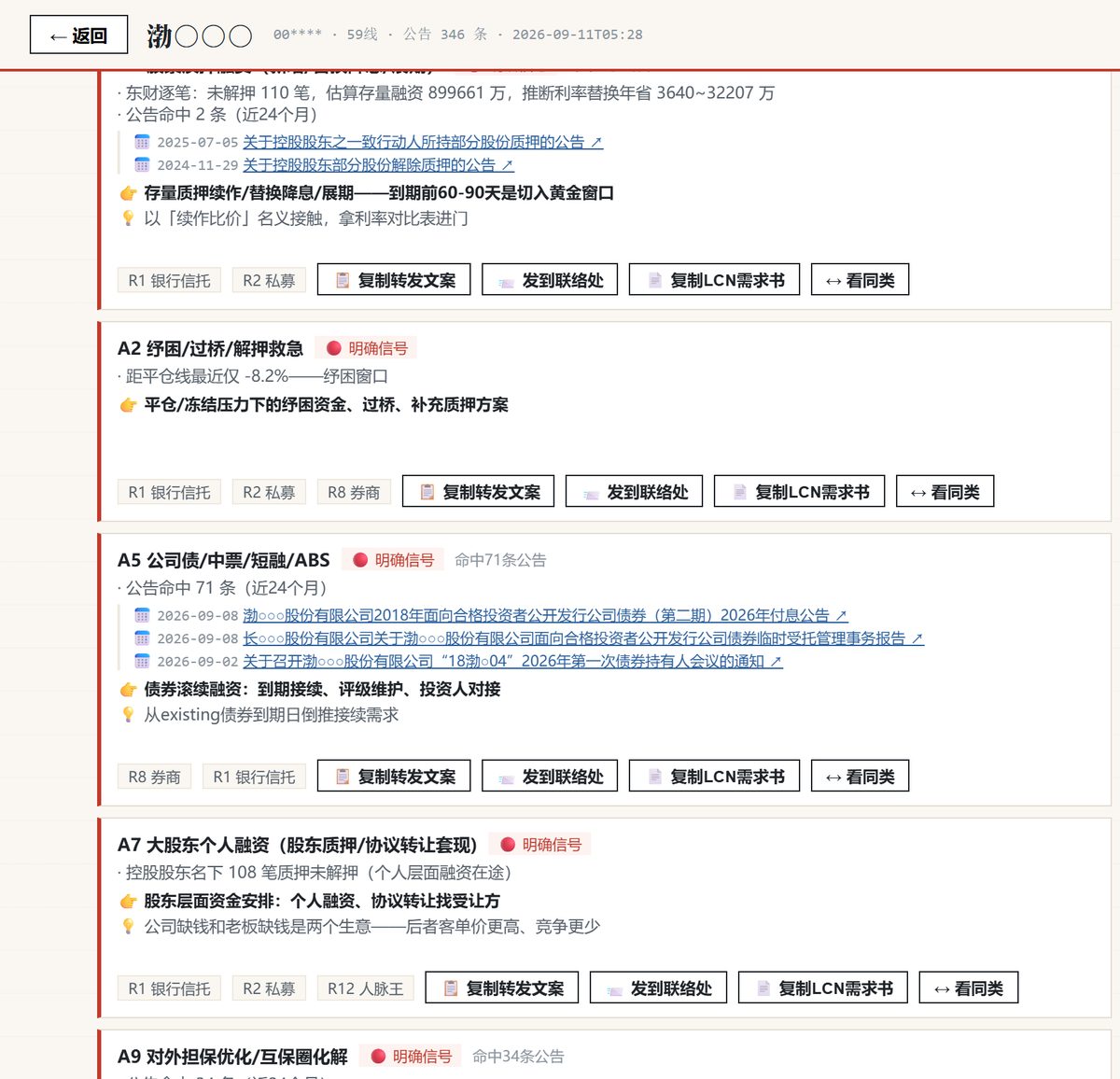Open the 2018年公司债券 2026年付息公告 link
The width and height of the screenshot is (1120, 1079).
[x=545, y=615]
